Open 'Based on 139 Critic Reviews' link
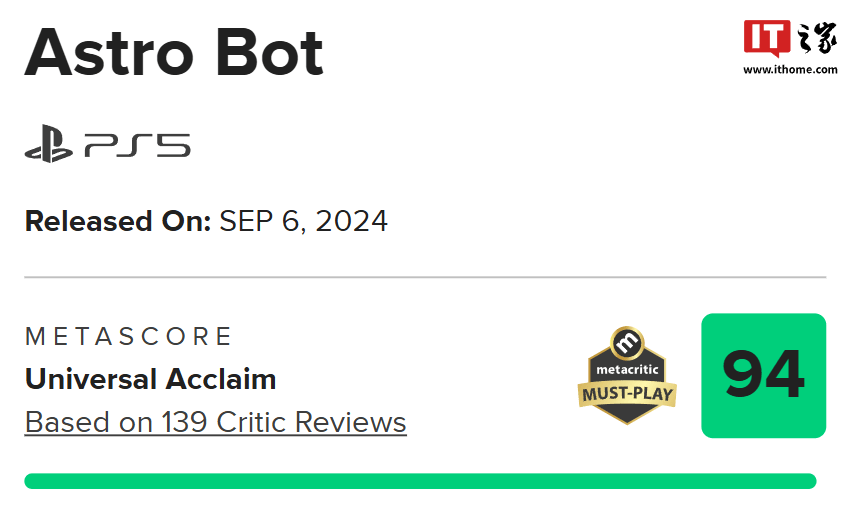Image resolution: width=852 pixels, height=512 pixels. click(216, 422)
